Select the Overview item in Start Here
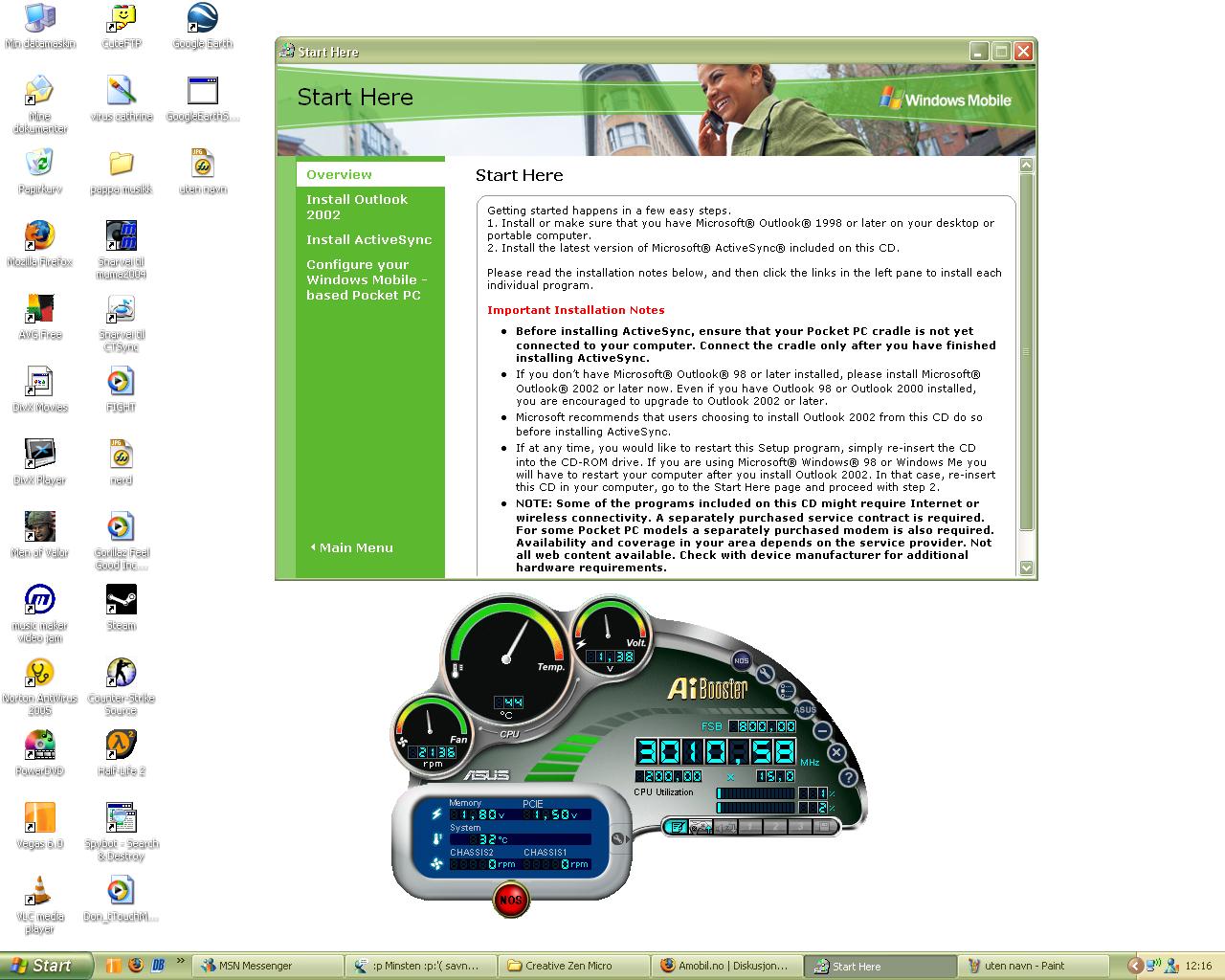Viewport: 1225px width, 980px height. pyautogui.click(x=370, y=174)
